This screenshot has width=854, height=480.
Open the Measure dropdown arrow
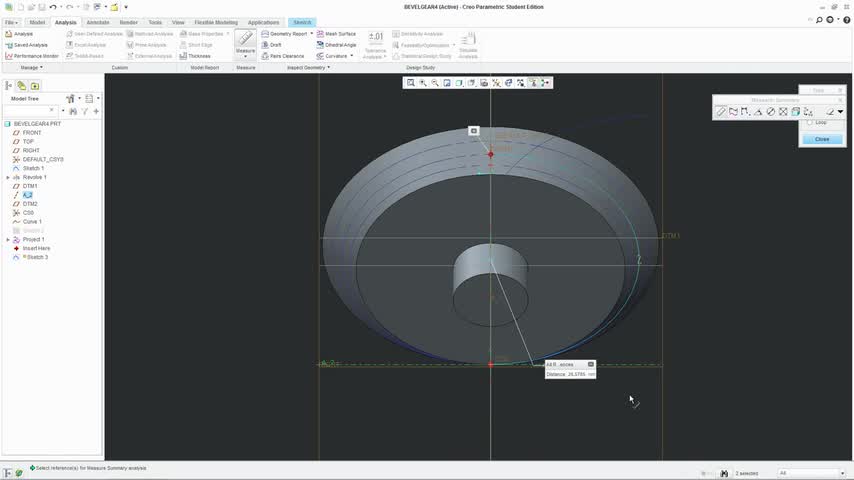[246, 57]
